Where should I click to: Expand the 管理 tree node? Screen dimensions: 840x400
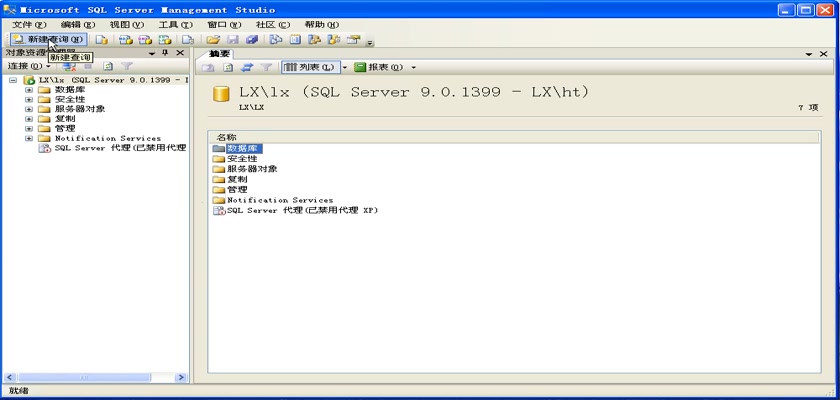(29, 129)
